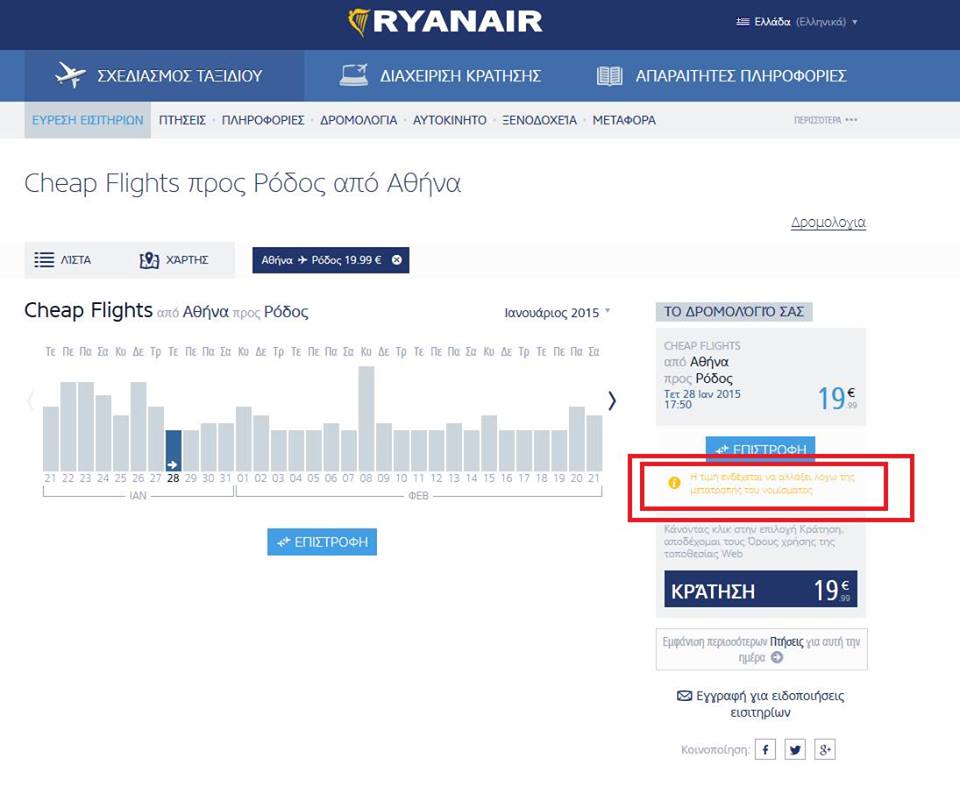This screenshot has width=960, height=786.
Task: Open Εγγραφή για ειδοποιήσεις εισιτηρίων signup link
Action: (760, 704)
